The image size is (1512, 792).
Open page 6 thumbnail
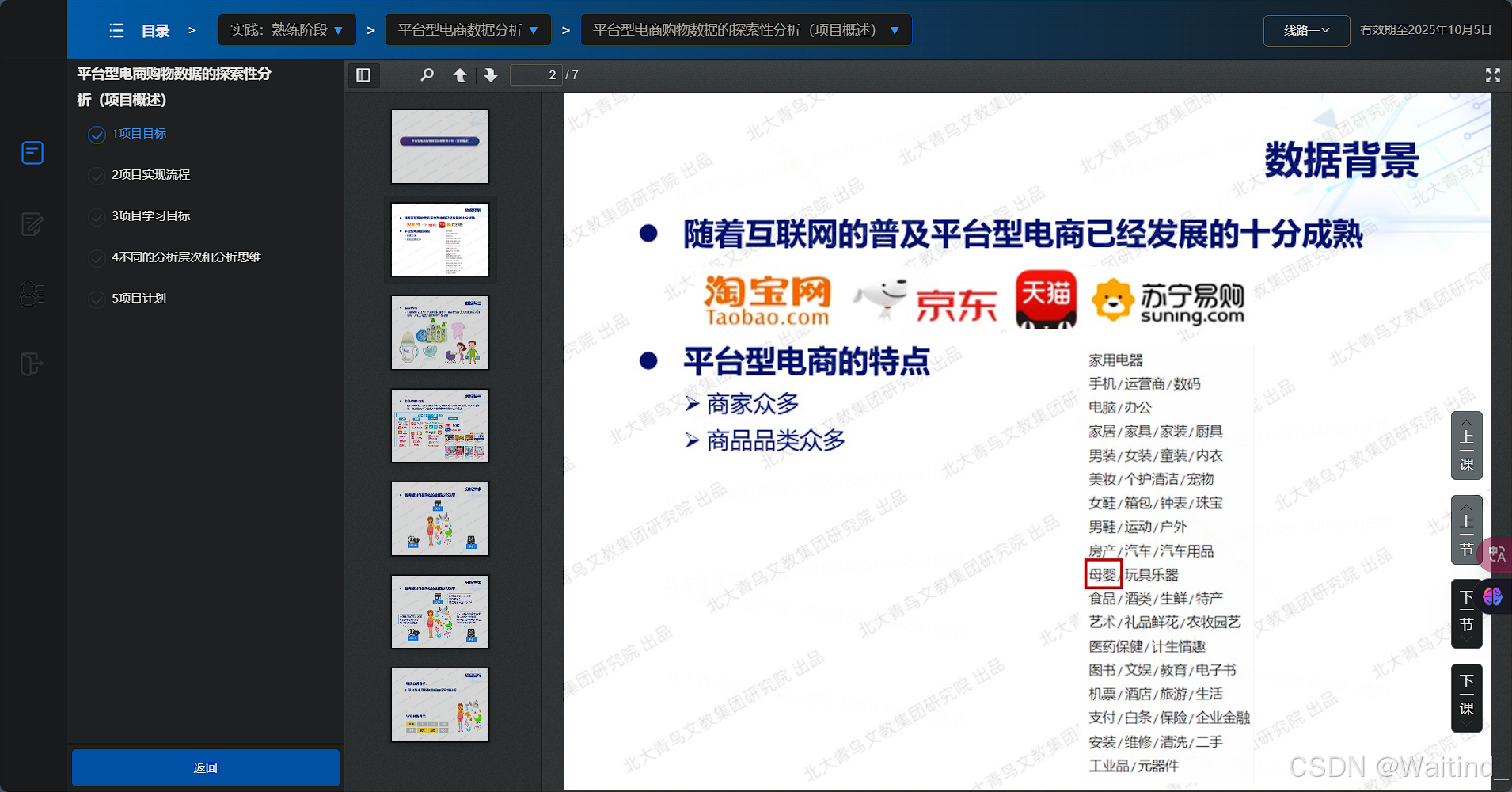pos(440,611)
